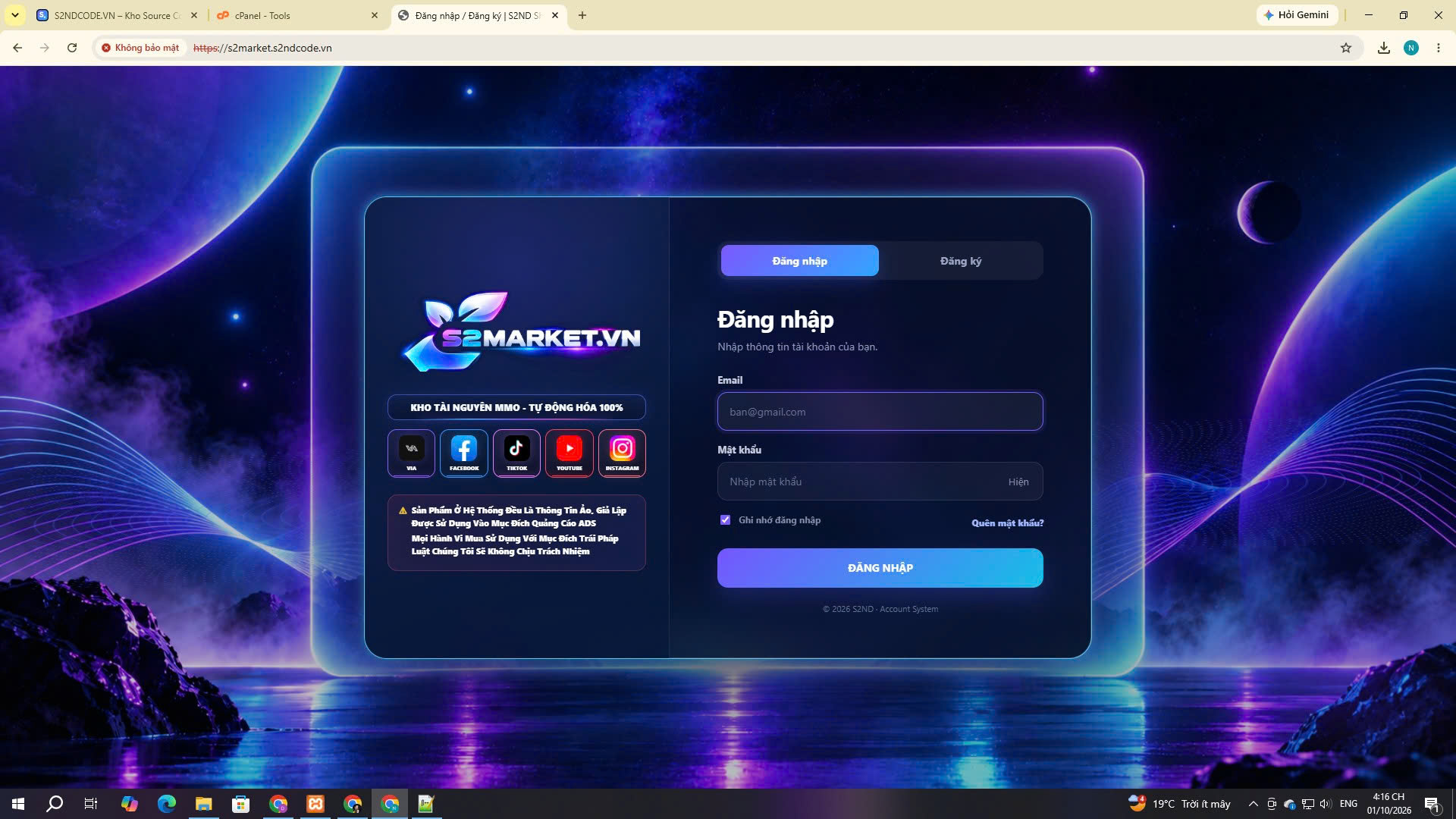Screen dimensions: 1456x819
Task: Expand the hidden system tray icons chevron
Action: pyautogui.click(x=1254, y=804)
